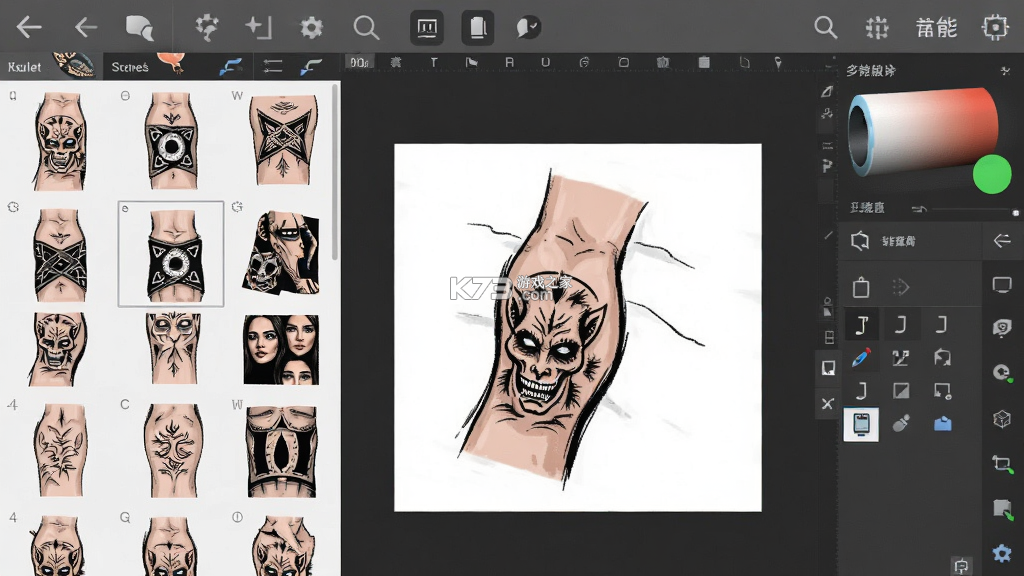
Task: Toggle the highlighted canvas view button in top bar
Action: (x=427, y=27)
